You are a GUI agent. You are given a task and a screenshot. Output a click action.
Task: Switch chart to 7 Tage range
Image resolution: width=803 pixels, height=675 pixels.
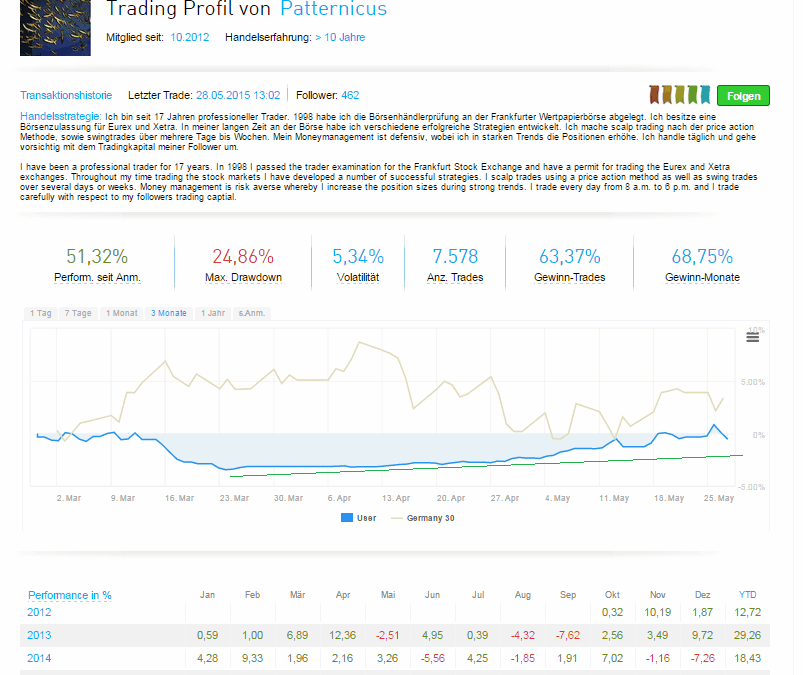pyautogui.click(x=78, y=313)
